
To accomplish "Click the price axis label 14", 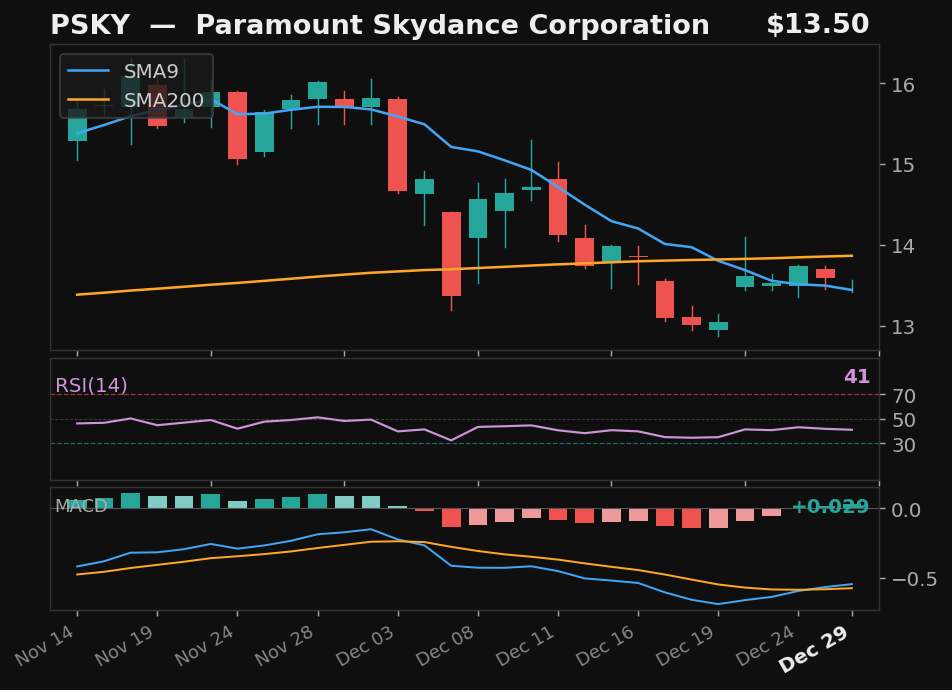I will (x=903, y=246).
